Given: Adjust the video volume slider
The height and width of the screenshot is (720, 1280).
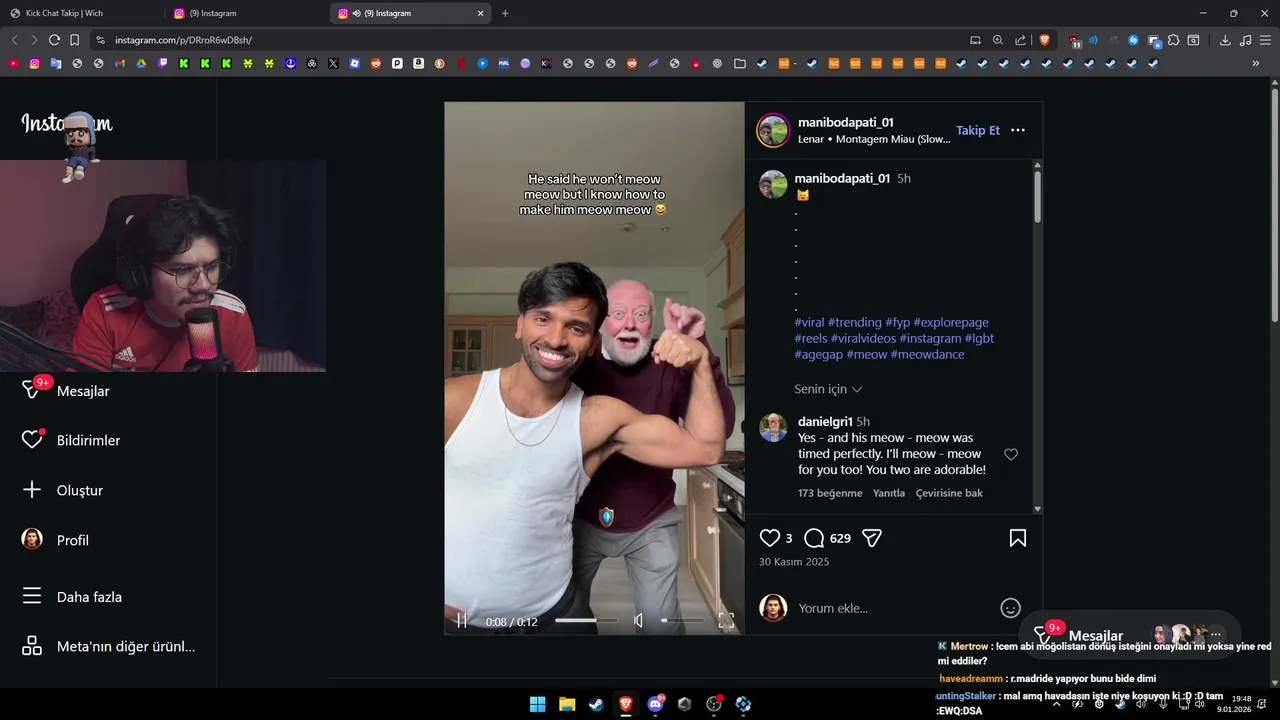Looking at the screenshot, I should click(x=683, y=621).
